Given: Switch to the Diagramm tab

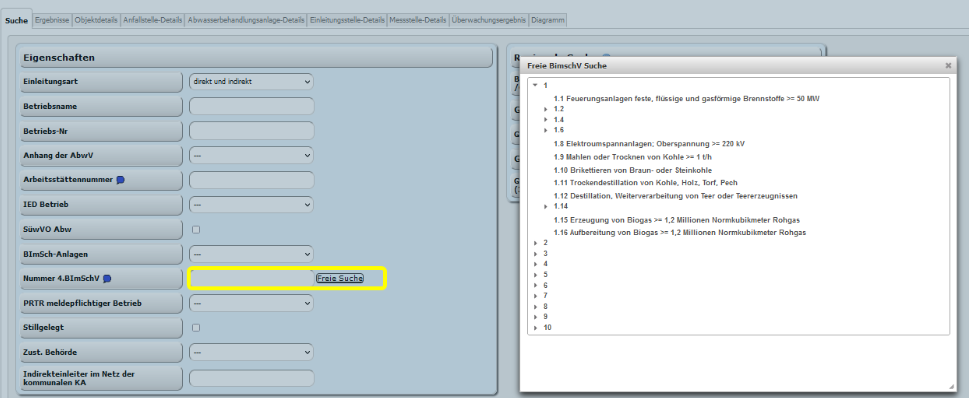Looking at the screenshot, I should pyautogui.click(x=547, y=20).
